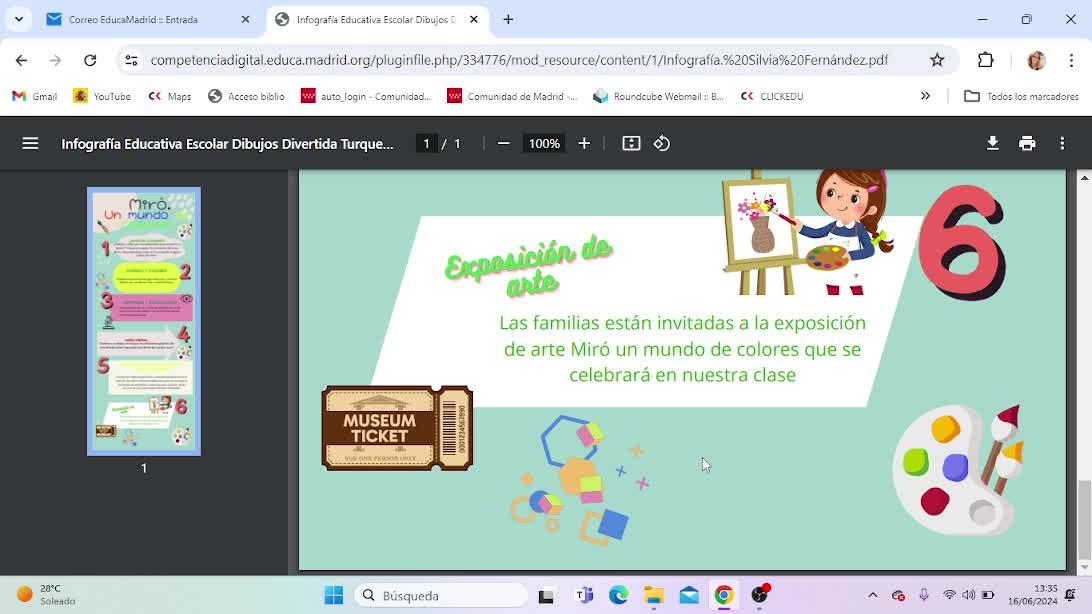The width and height of the screenshot is (1092, 614).
Task: Click the Museum Ticket image in PDF
Action: (397, 428)
